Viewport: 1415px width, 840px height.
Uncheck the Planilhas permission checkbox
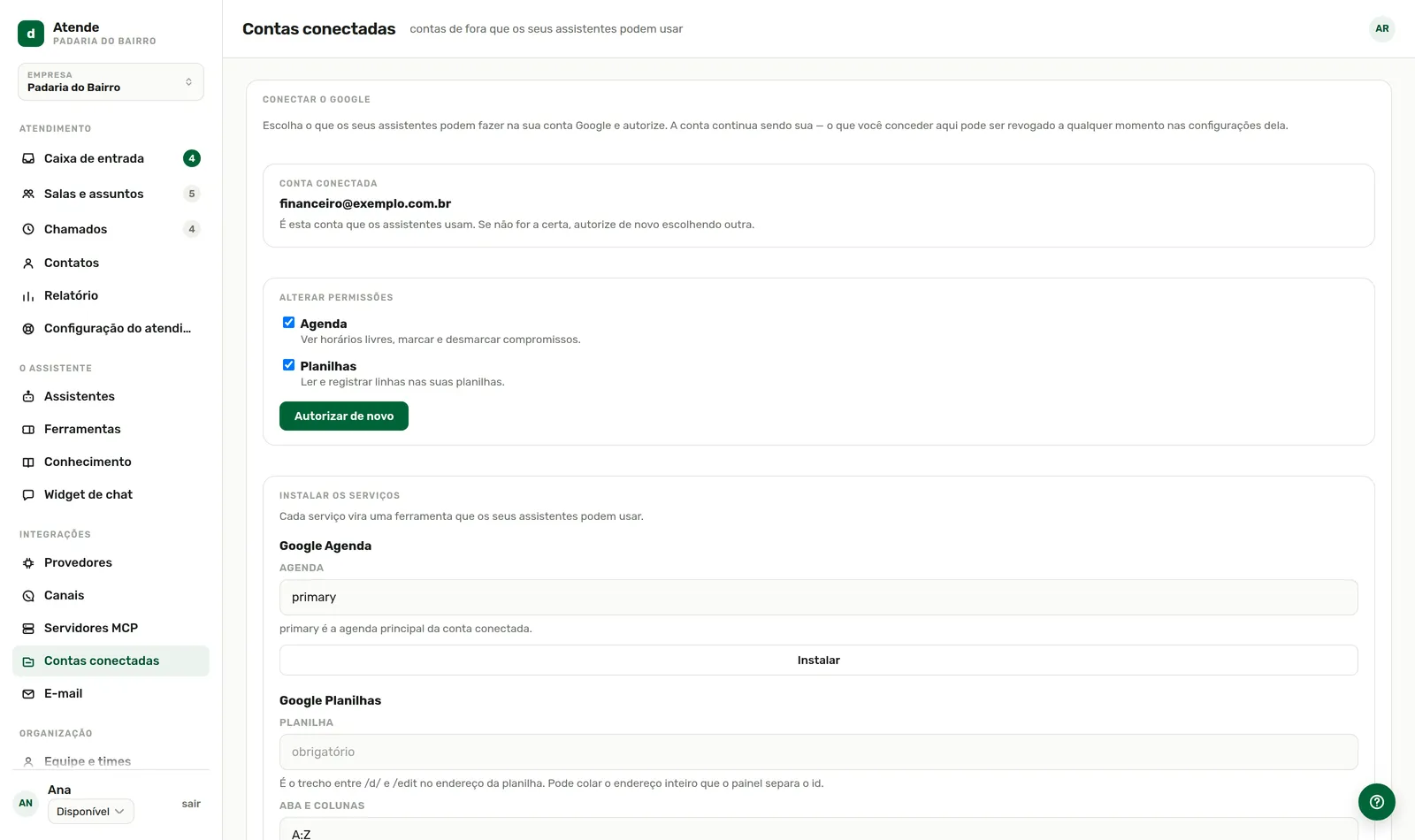click(x=288, y=365)
